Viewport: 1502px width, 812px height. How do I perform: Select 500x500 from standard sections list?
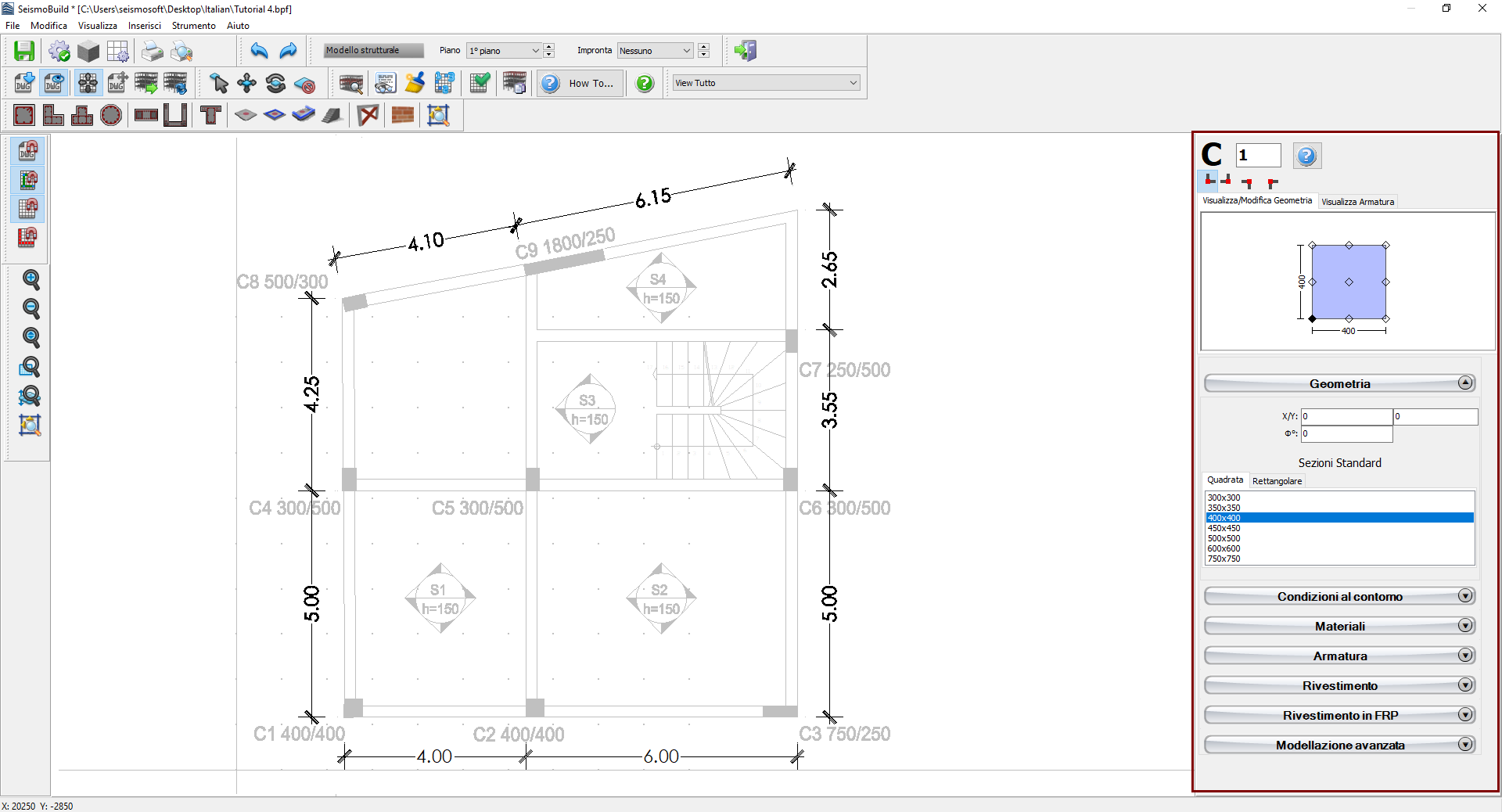[x=1224, y=538]
